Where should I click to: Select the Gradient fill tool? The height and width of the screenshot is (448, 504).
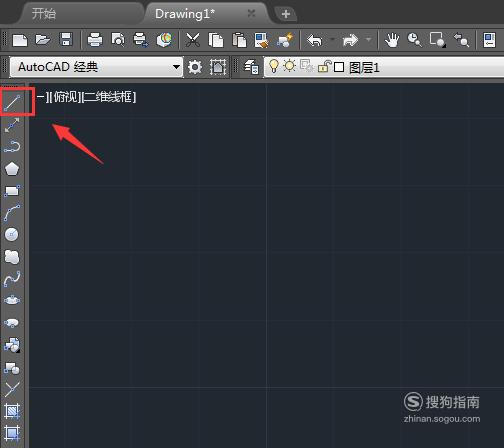(x=12, y=433)
